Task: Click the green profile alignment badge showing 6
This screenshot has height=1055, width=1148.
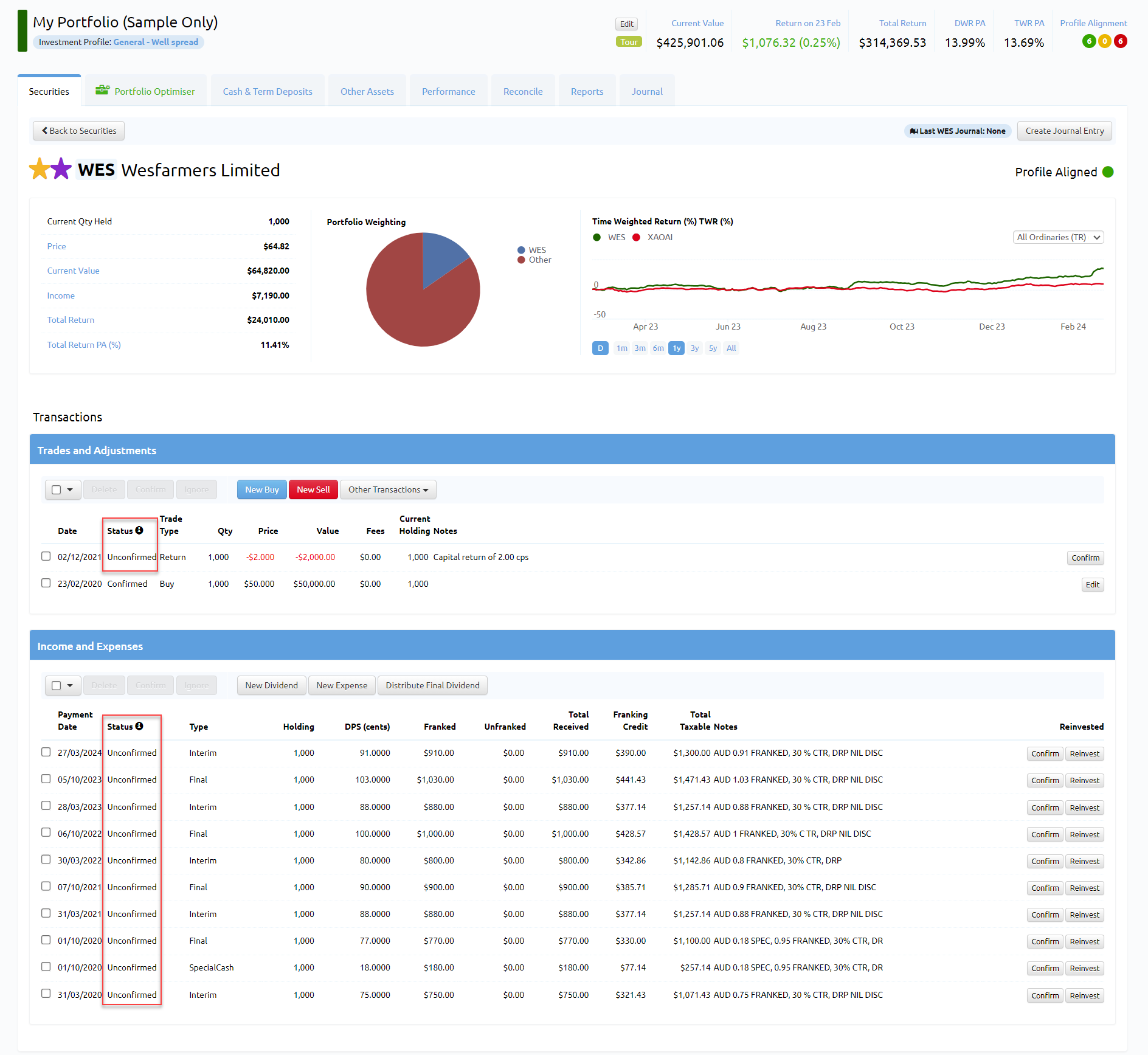Action: [1089, 41]
